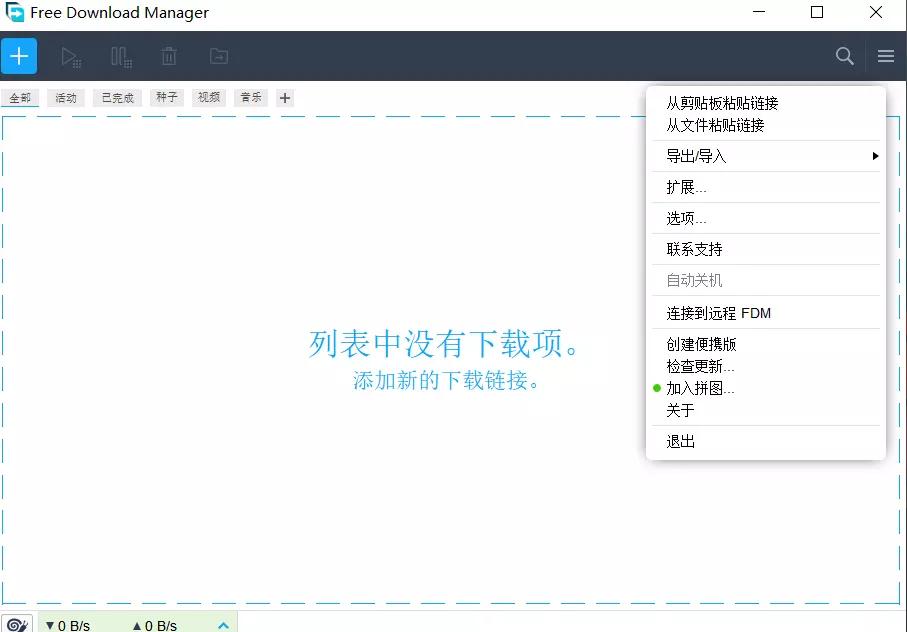Collapse the speed panel with the chevron
This screenshot has width=907, height=632.
click(x=222, y=623)
